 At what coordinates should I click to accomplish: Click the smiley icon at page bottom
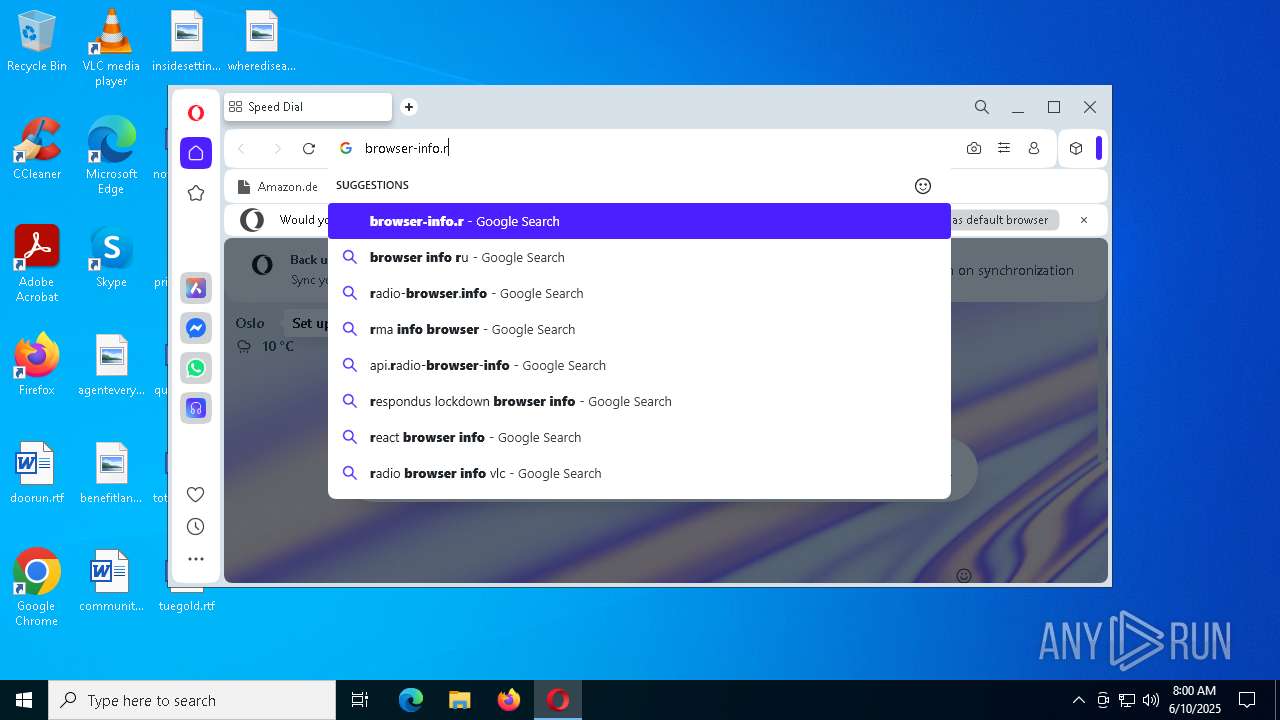click(964, 575)
